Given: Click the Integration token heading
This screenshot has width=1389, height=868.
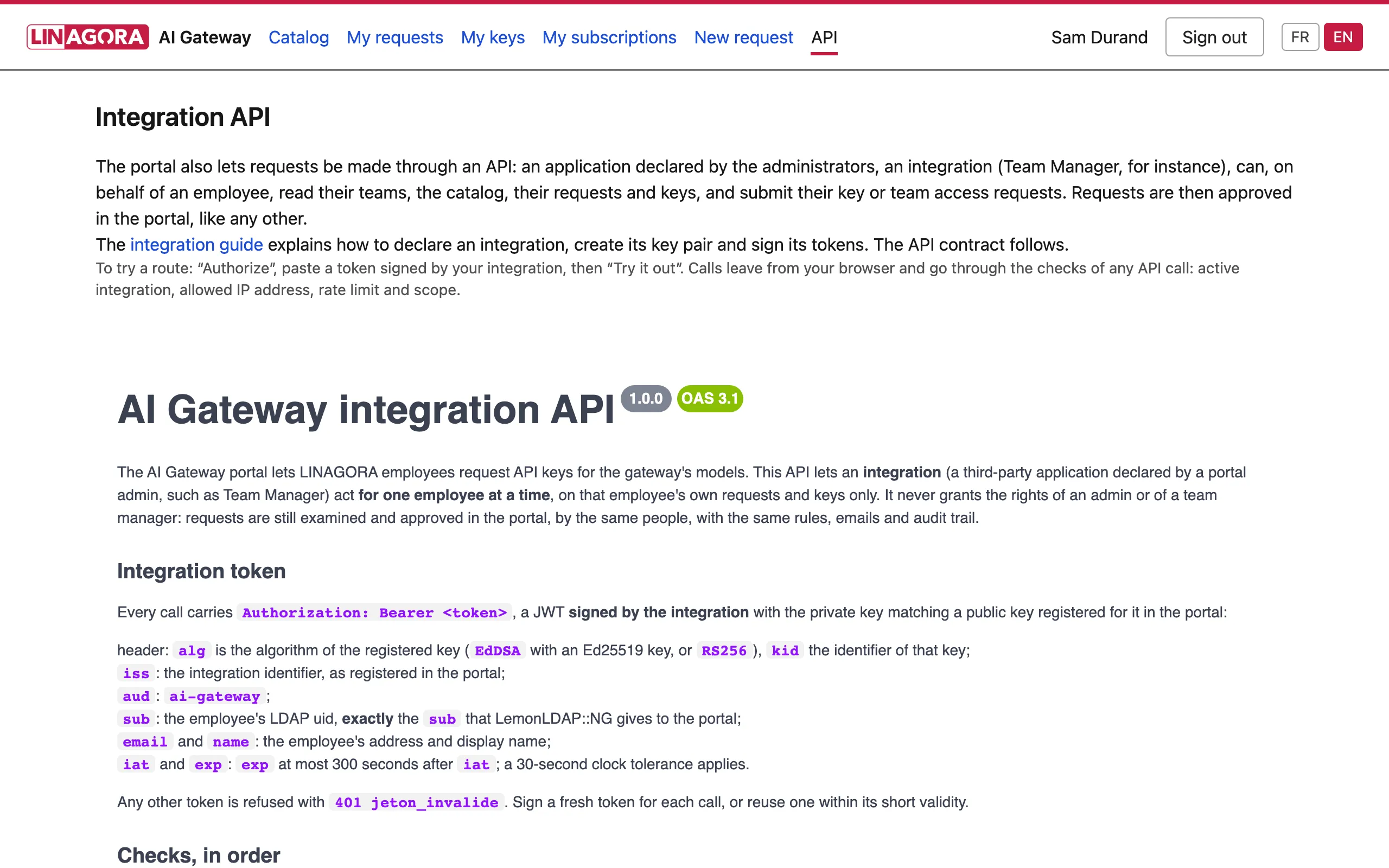Looking at the screenshot, I should [x=201, y=571].
